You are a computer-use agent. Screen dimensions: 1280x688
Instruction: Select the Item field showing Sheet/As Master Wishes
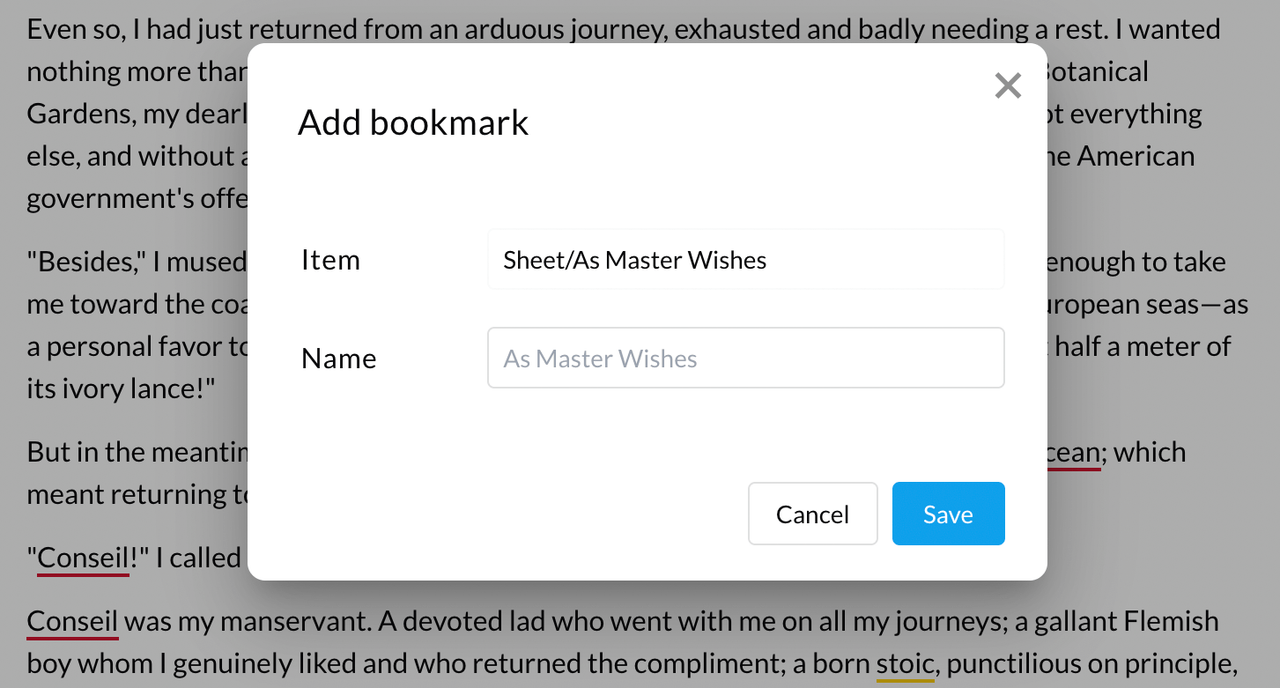(x=745, y=260)
